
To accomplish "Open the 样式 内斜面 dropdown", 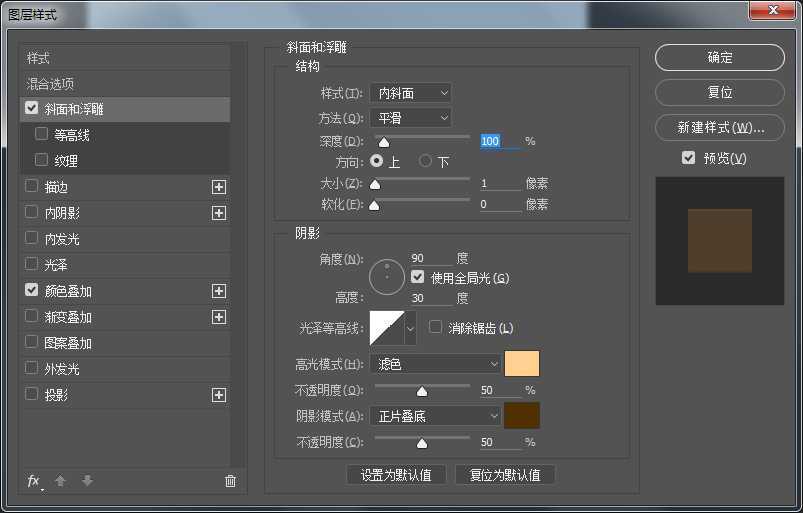I will 410,93.
